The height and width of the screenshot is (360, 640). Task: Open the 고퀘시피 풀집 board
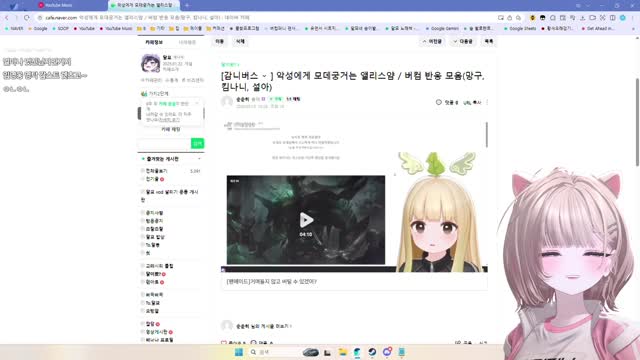coord(160,266)
